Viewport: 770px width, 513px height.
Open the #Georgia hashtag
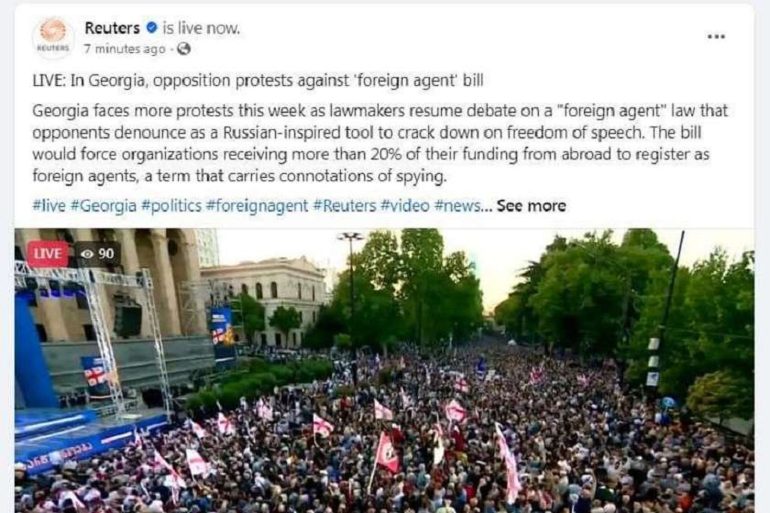coord(103,206)
